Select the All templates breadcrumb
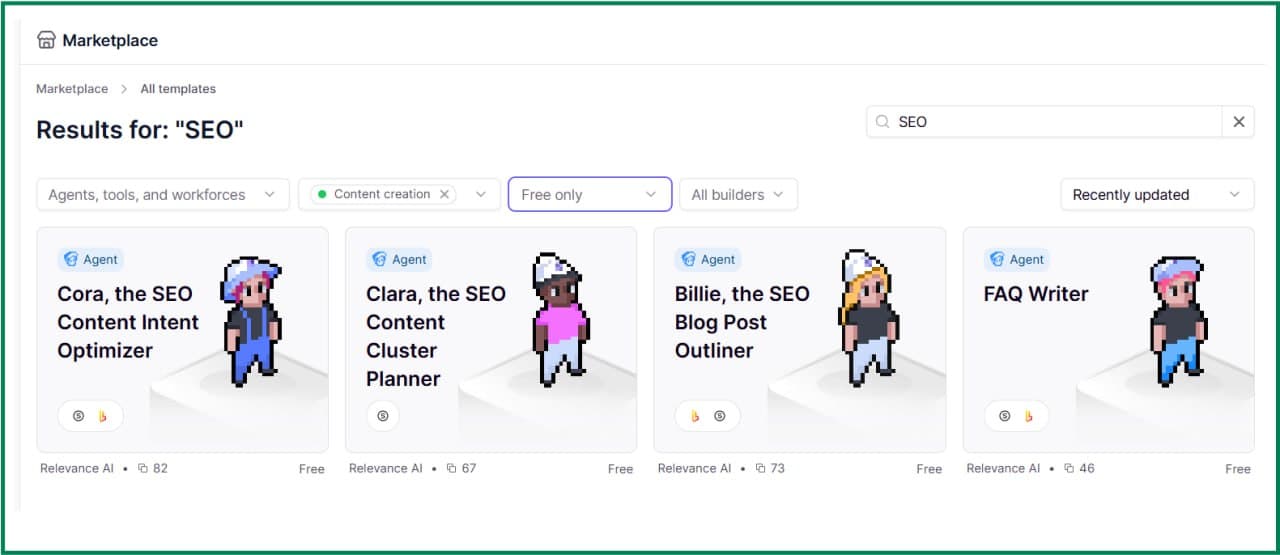The width and height of the screenshot is (1280, 555). pyautogui.click(x=178, y=89)
